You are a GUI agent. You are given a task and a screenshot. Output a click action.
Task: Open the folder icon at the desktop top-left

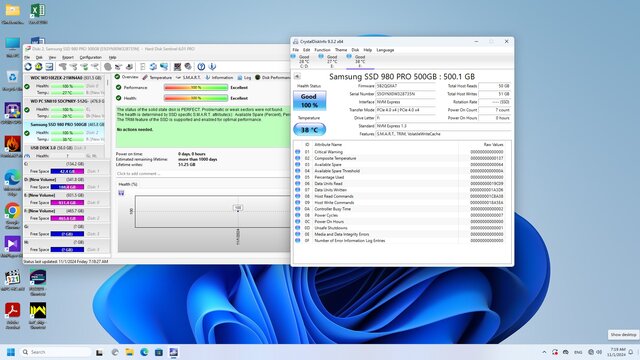12,13
